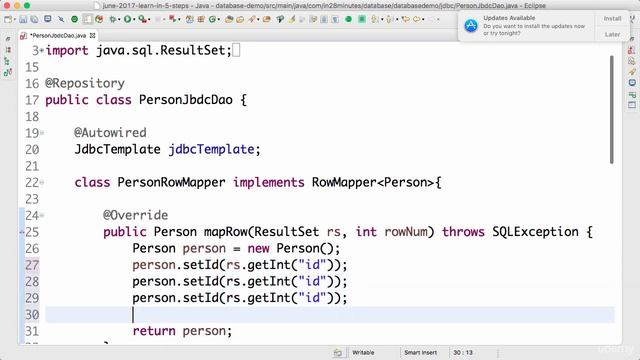640x360 pixels.
Task: Click the red globe icon beside the debug bug
Action: click(99, 19)
